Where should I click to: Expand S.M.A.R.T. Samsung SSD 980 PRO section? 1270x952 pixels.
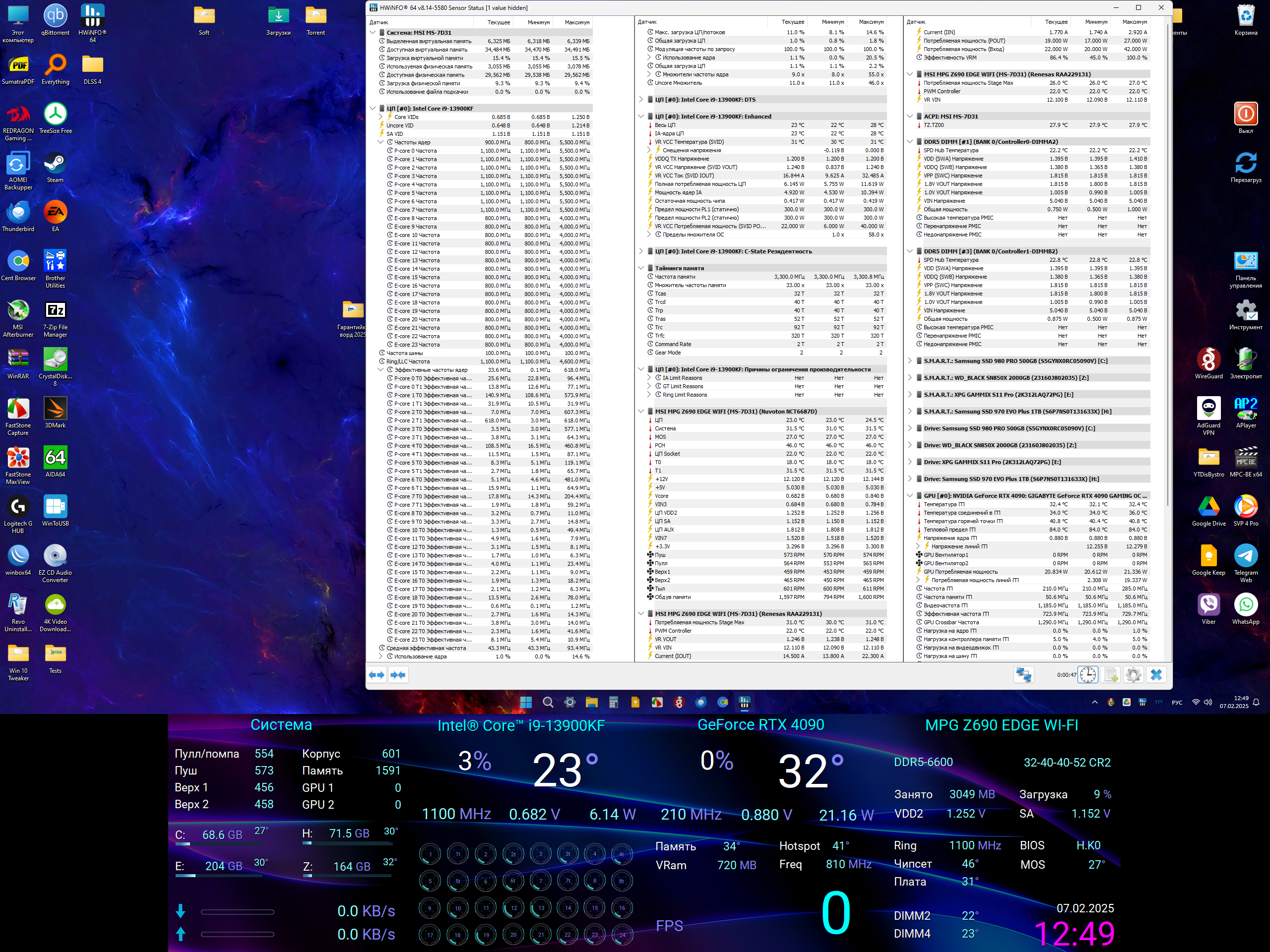909,361
